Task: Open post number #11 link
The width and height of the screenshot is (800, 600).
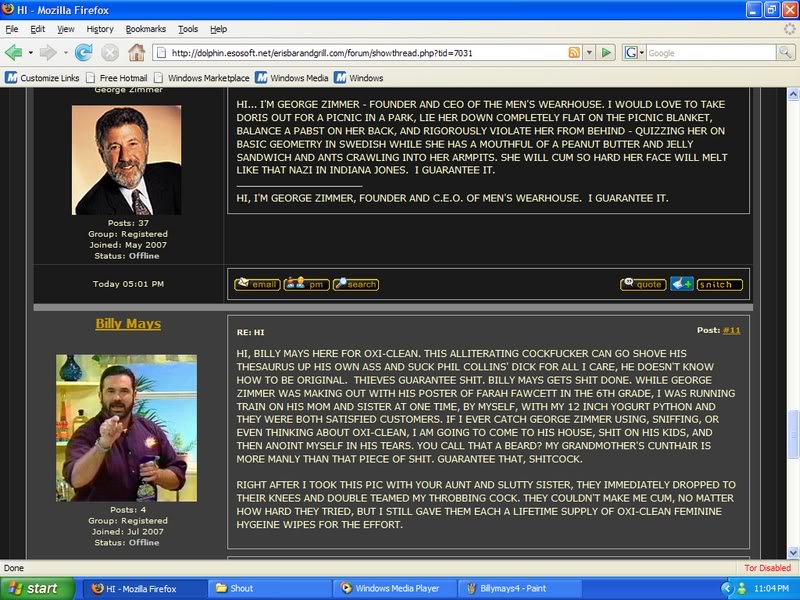Action: point(732,330)
